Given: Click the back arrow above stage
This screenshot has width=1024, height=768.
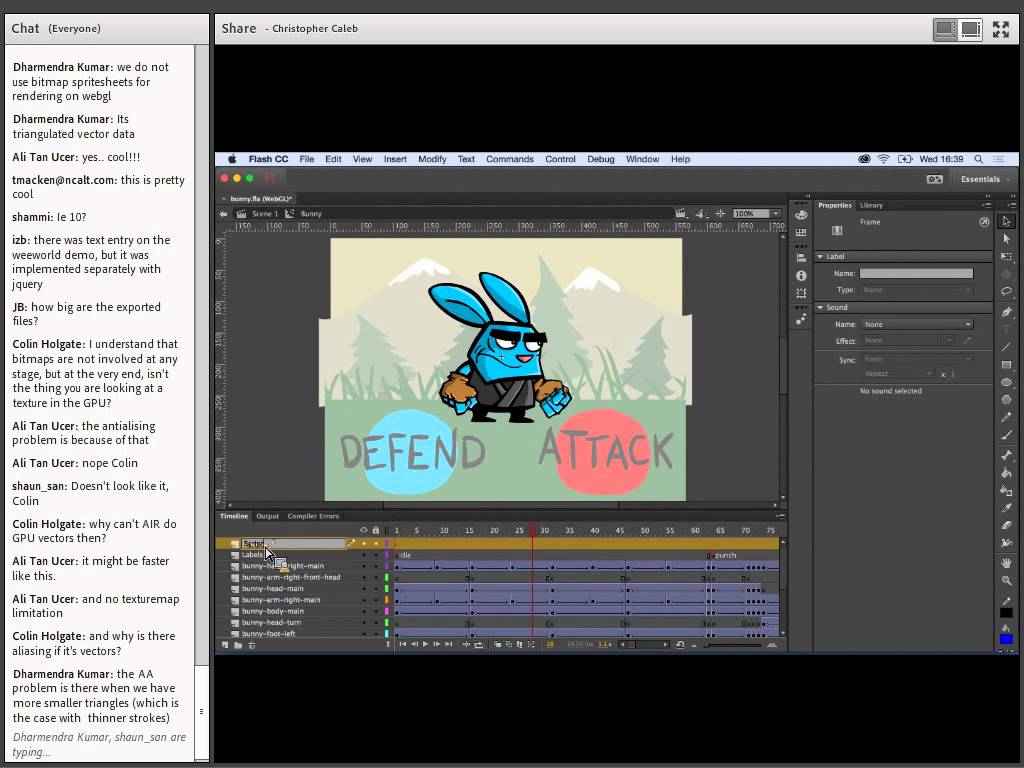Looking at the screenshot, I should click(x=223, y=214).
